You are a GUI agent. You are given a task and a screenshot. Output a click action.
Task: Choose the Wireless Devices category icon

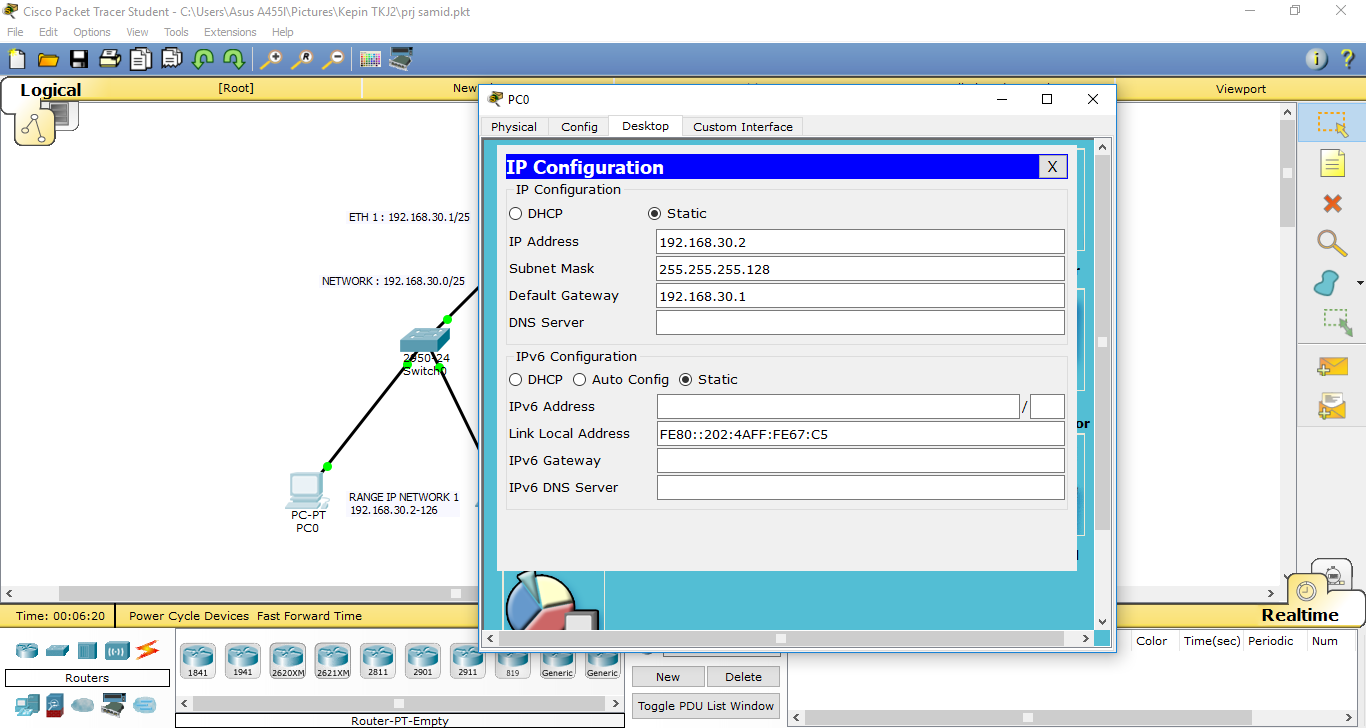coord(117,650)
